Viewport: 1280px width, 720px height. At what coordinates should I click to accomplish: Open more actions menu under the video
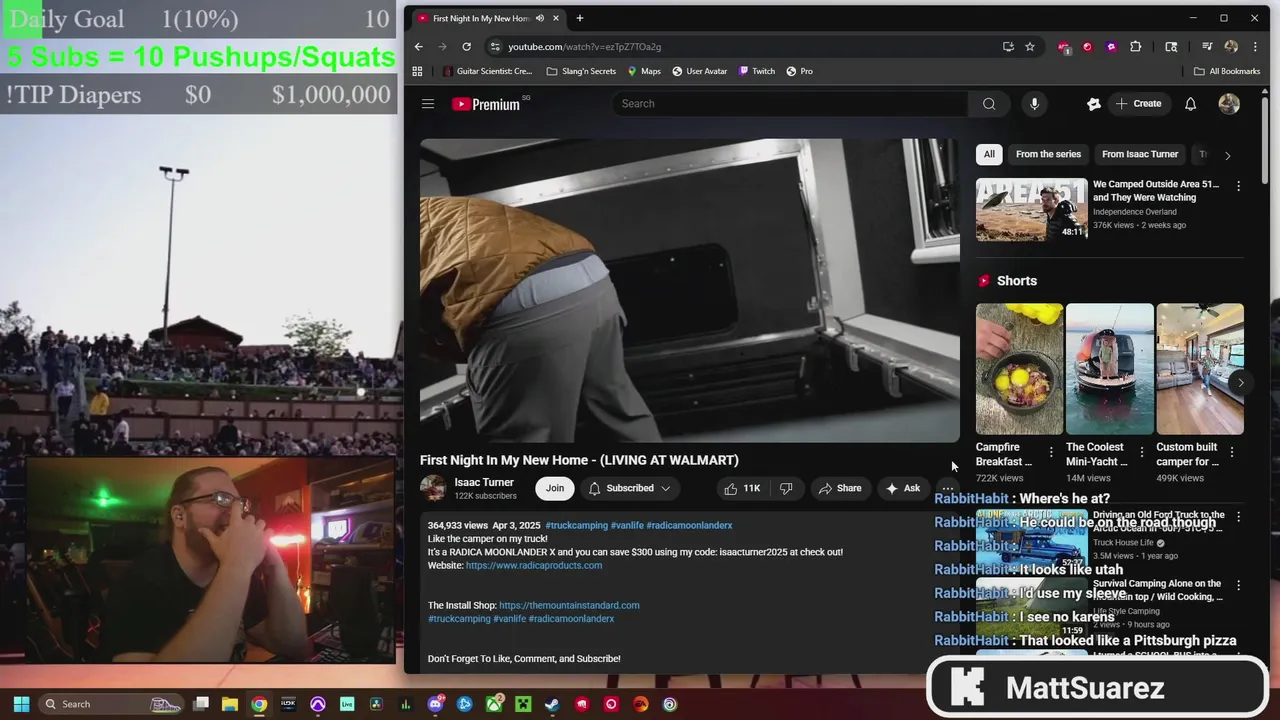tap(947, 488)
